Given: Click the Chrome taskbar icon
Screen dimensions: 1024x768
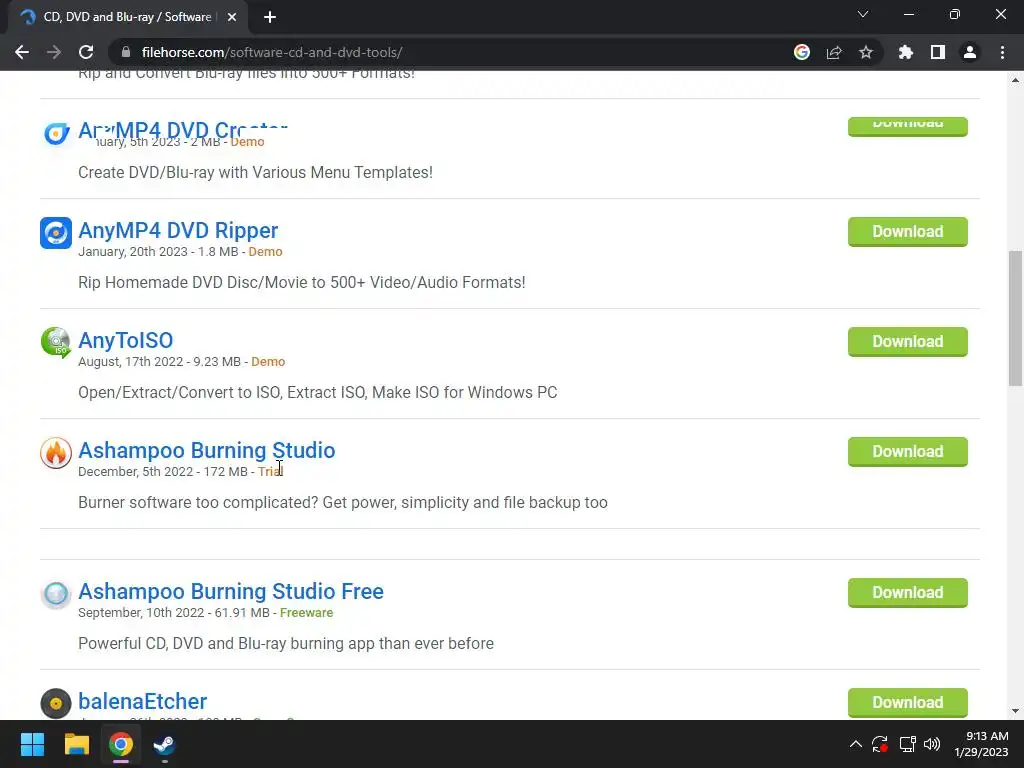Looking at the screenshot, I should (x=121, y=744).
